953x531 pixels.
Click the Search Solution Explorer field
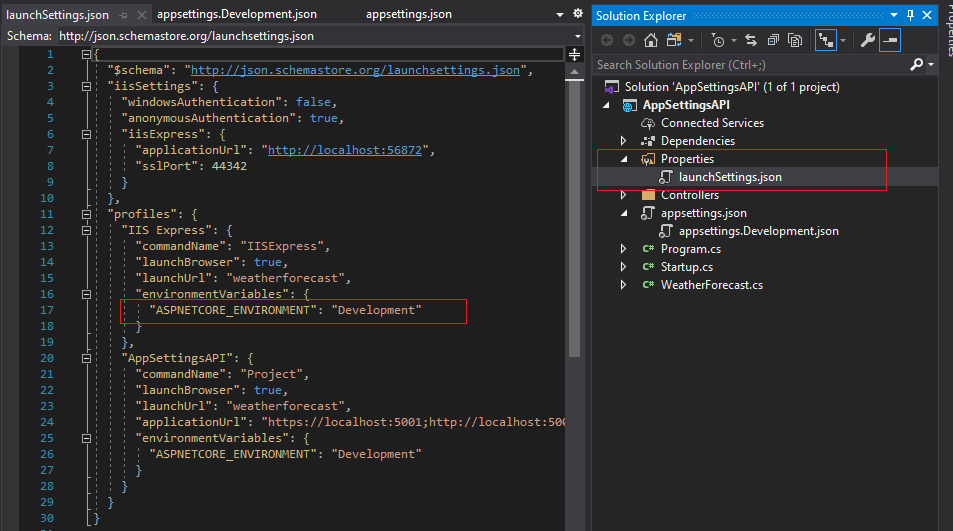coord(751,64)
